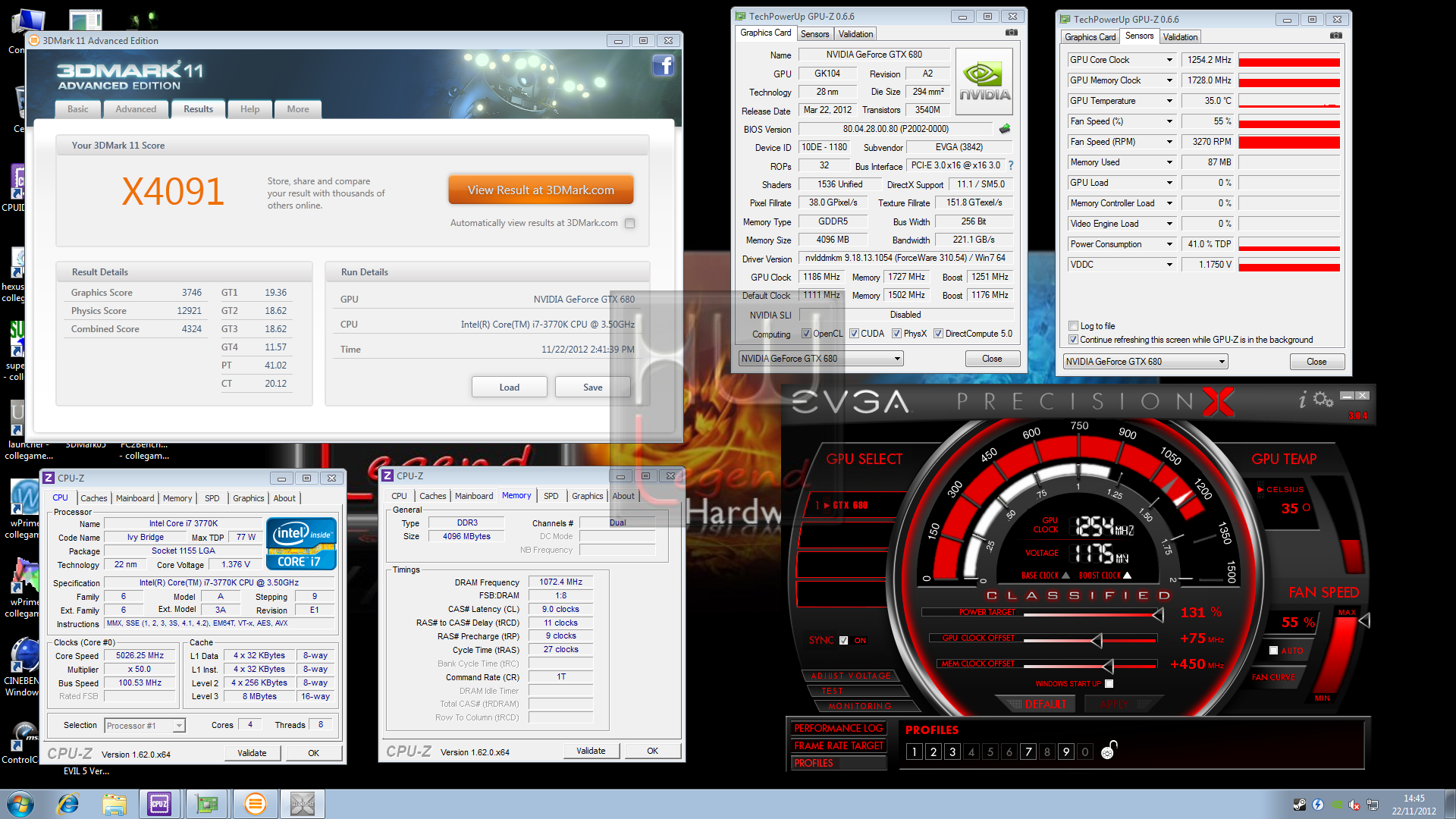Click the Base Clock triangle indicator
1456x819 pixels.
tap(1065, 576)
